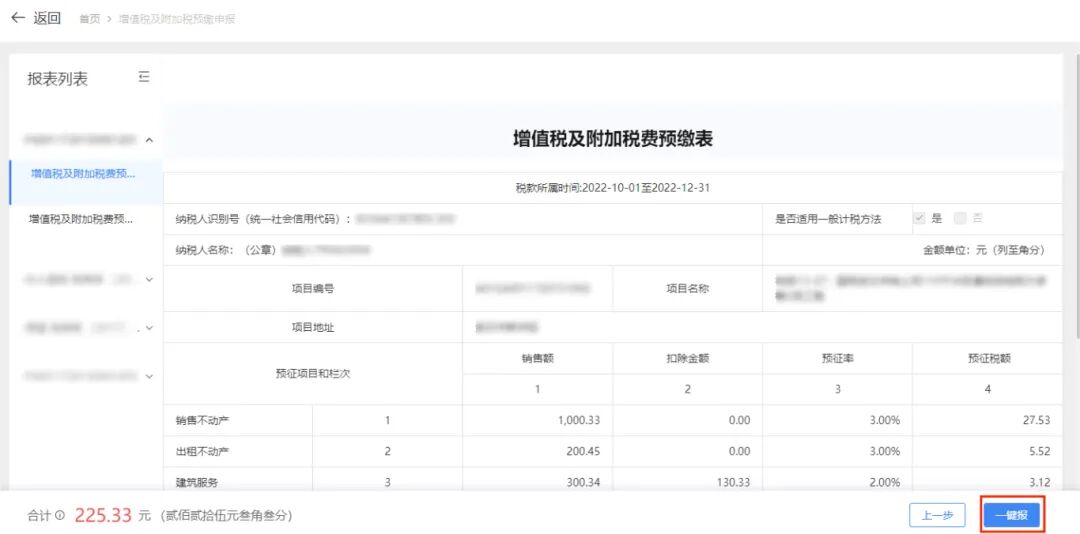Collapse the 报表列表 sidebar with the menu icon
Image resolution: width=1080 pixels, height=534 pixels.
click(144, 76)
